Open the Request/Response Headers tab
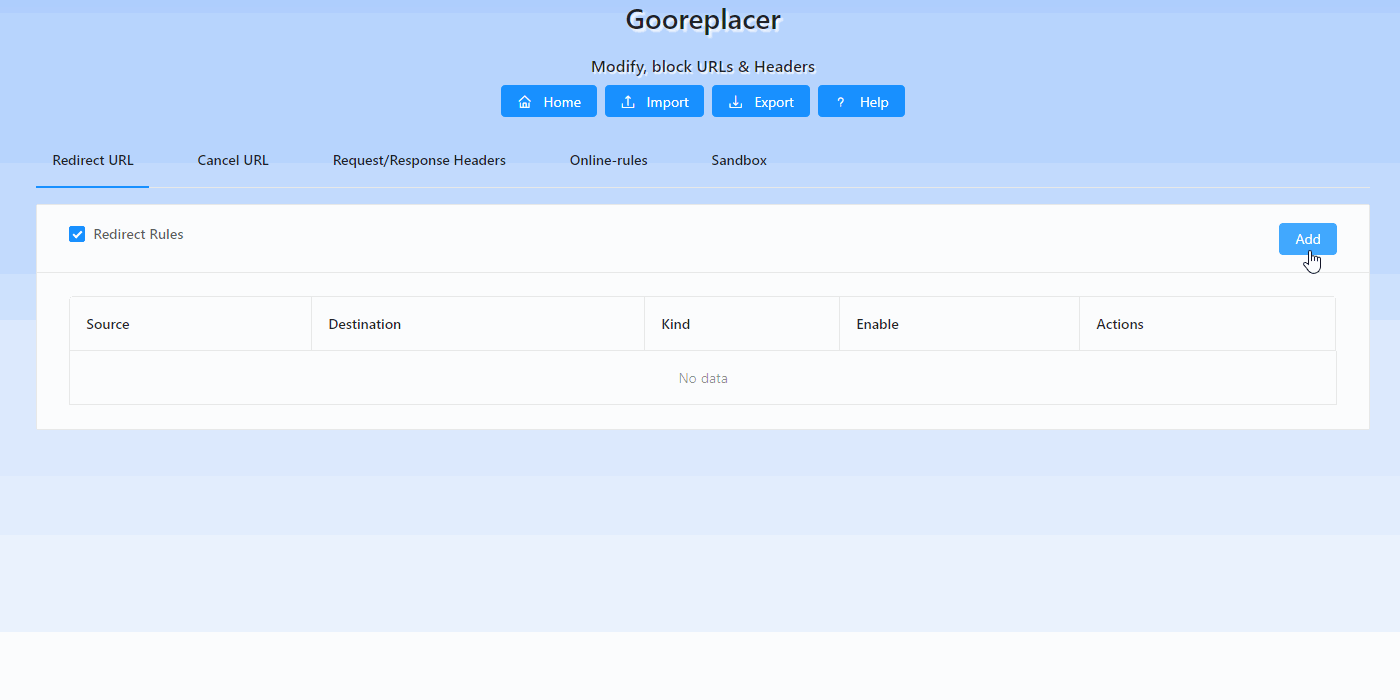The height and width of the screenshot is (700, 1400). [419, 160]
